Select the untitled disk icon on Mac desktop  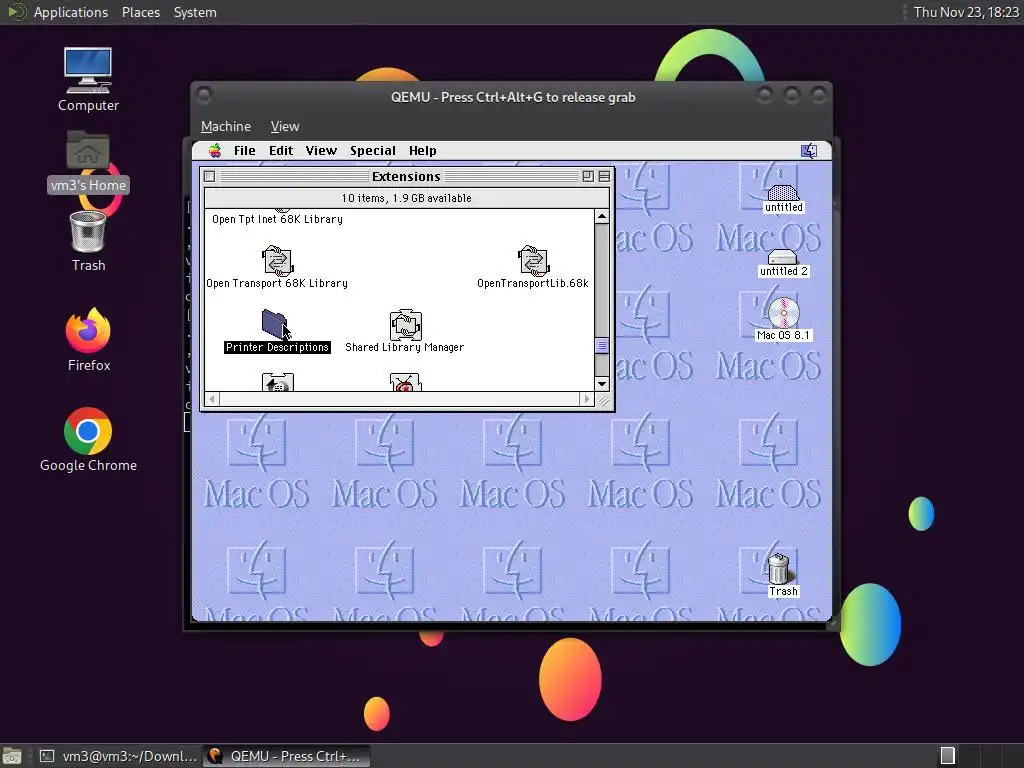coord(782,192)
